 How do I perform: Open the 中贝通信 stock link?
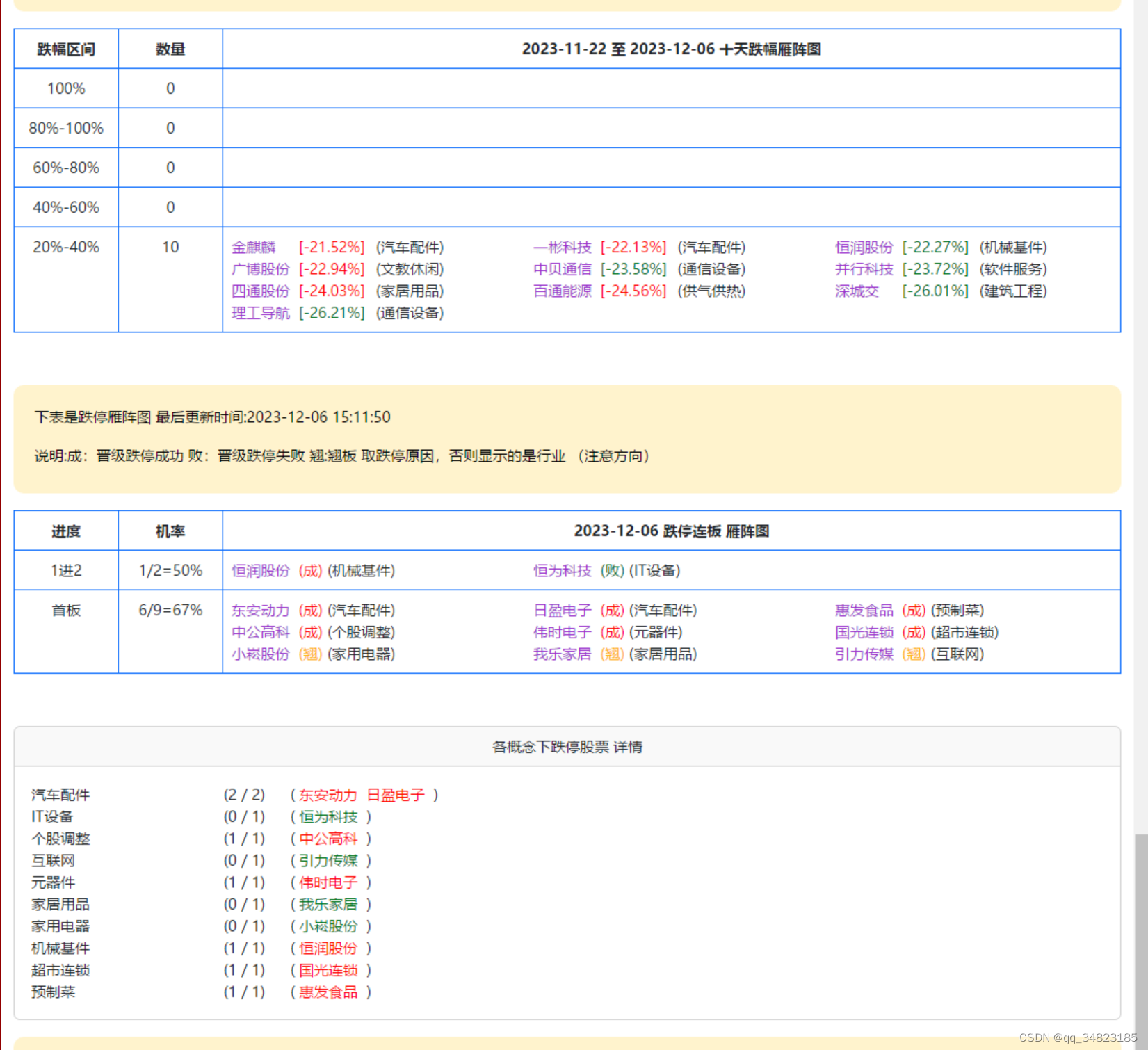pyautogui.click(x=562, y=269)
